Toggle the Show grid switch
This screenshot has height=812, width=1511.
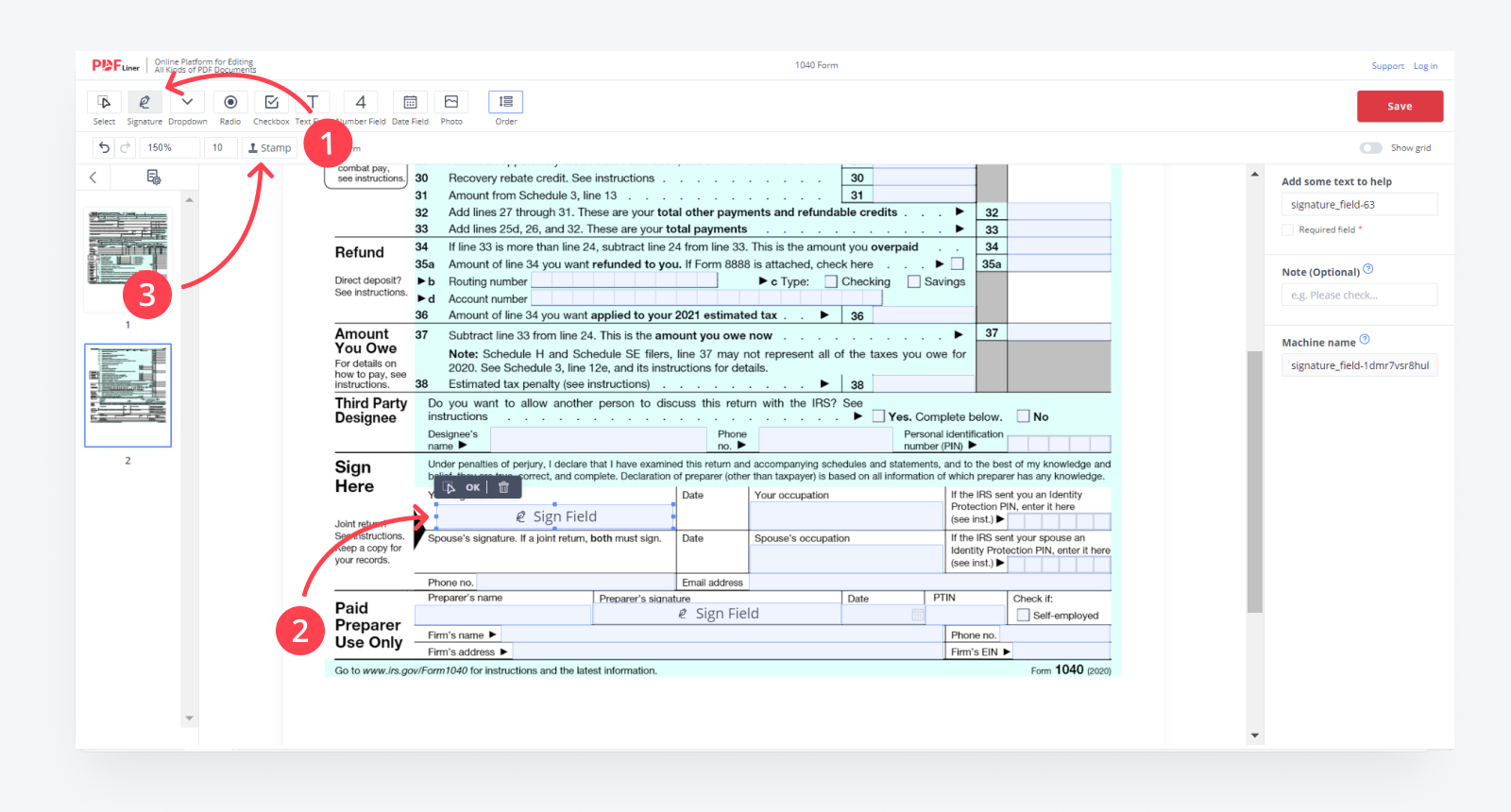1370,147
